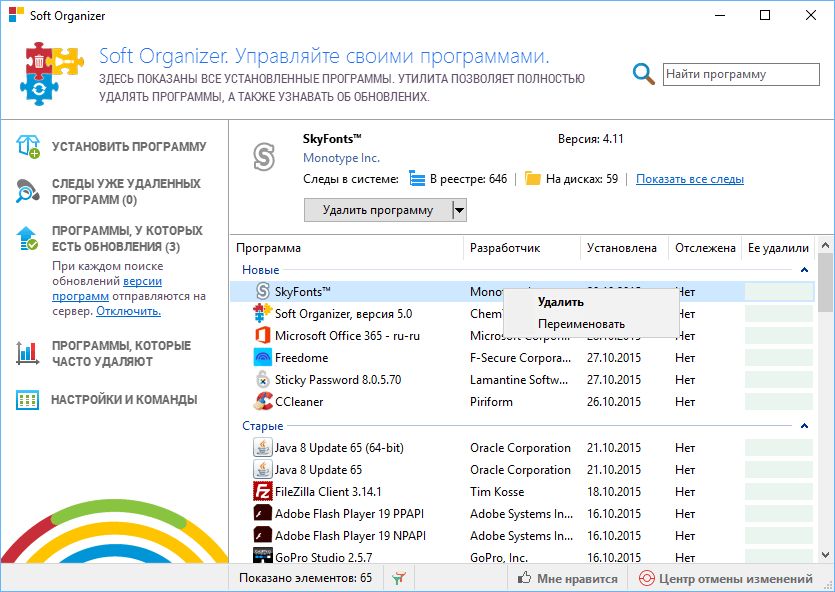Open the dropdown arrow beside Удалить программу
Image resolution: width=835 pixels, height=592 pixels.
click(x=459, y=210)
